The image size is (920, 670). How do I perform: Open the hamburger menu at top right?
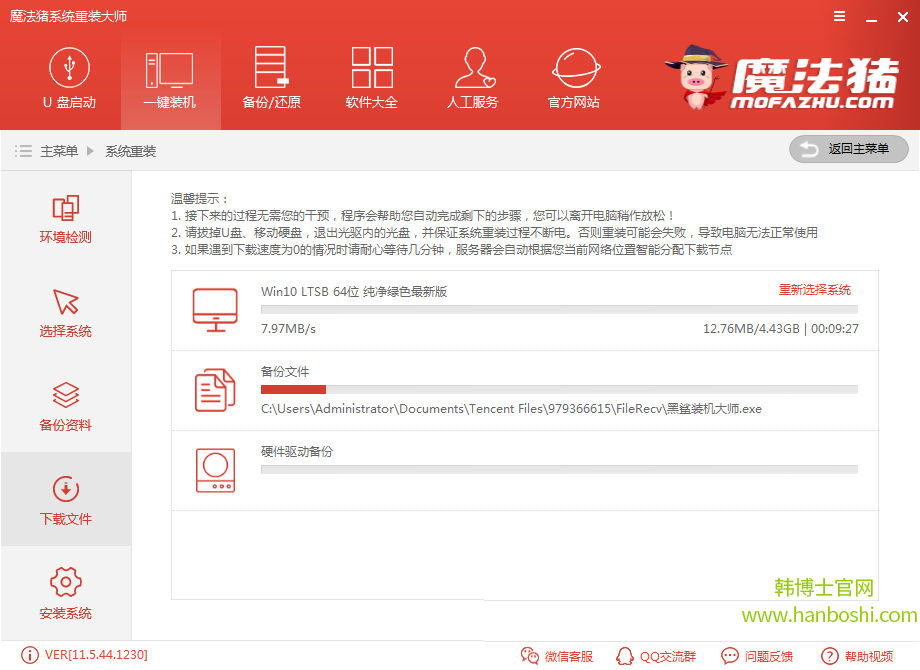point(838,16)
